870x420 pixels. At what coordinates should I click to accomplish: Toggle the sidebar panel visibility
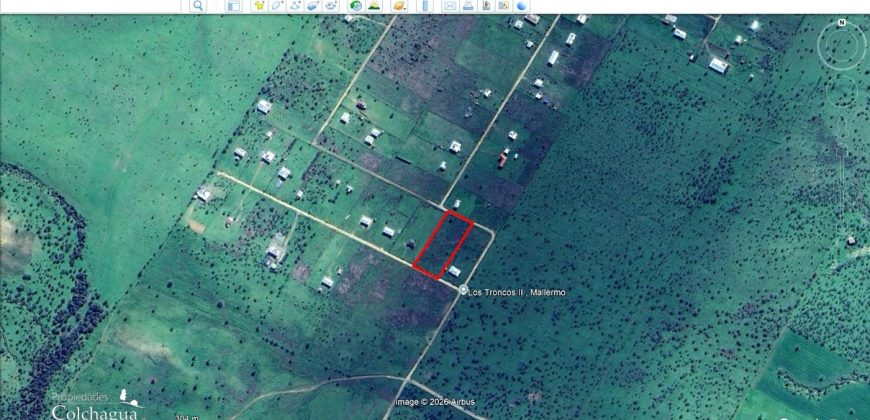234,6
